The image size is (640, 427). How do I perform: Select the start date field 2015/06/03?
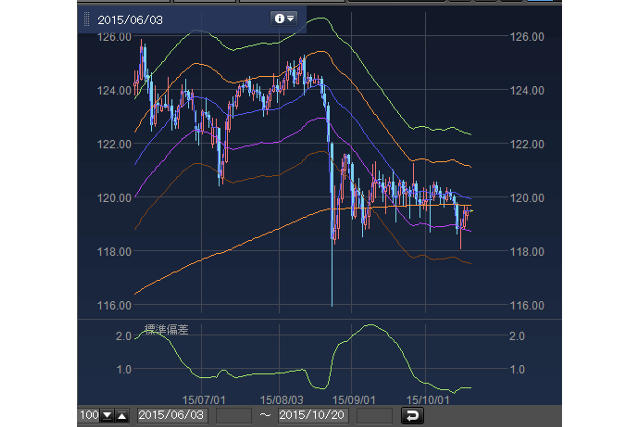tap(172, 416)
